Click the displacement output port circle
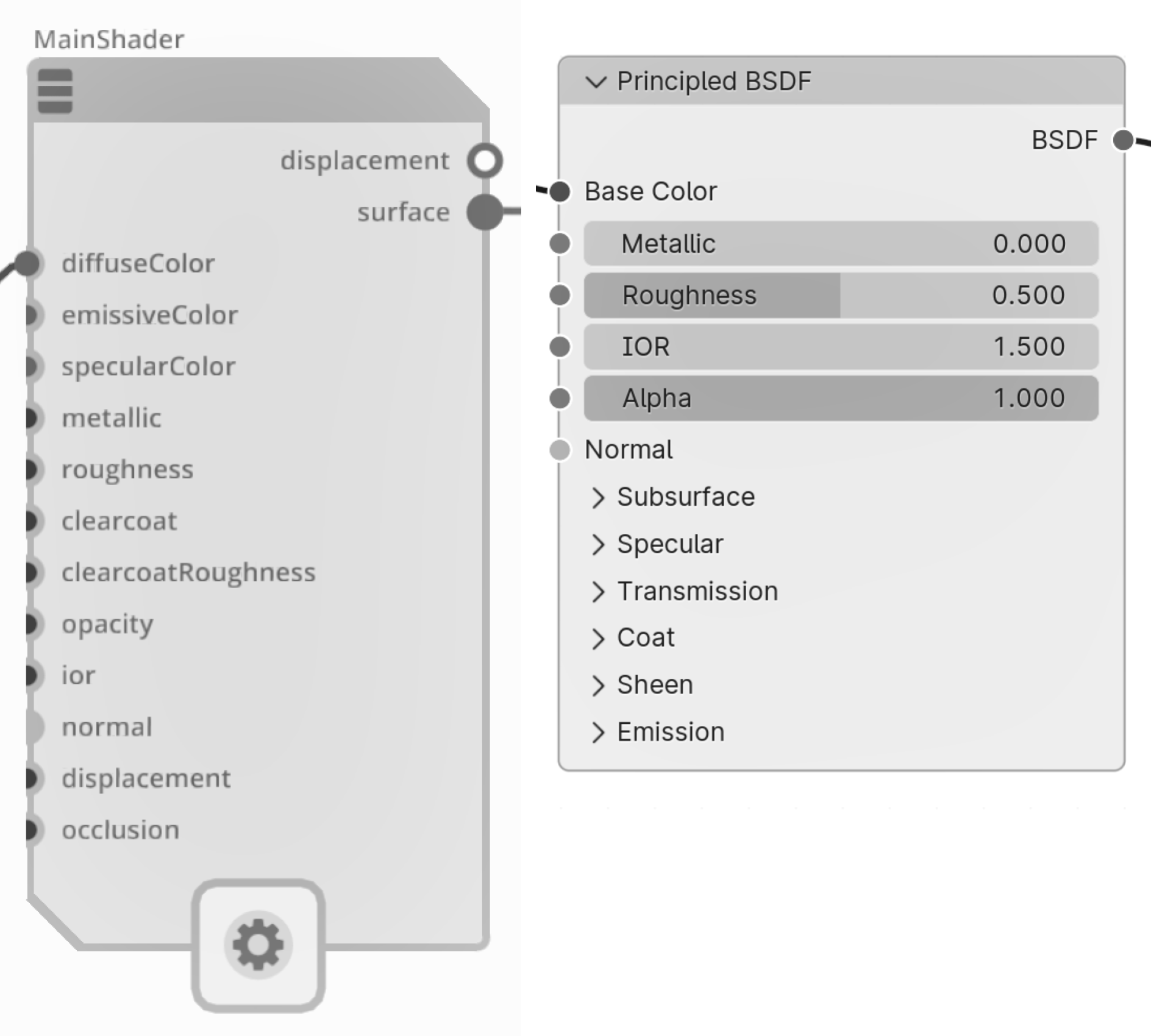The width and height of the screenshot is (1151, 1036). pos(485,161)
